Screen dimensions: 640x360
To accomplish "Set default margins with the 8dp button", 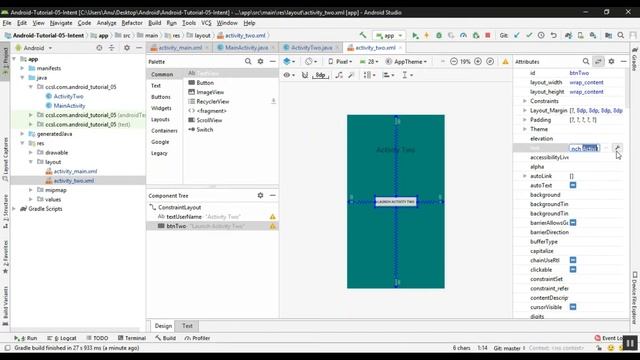I will point(320,75).
